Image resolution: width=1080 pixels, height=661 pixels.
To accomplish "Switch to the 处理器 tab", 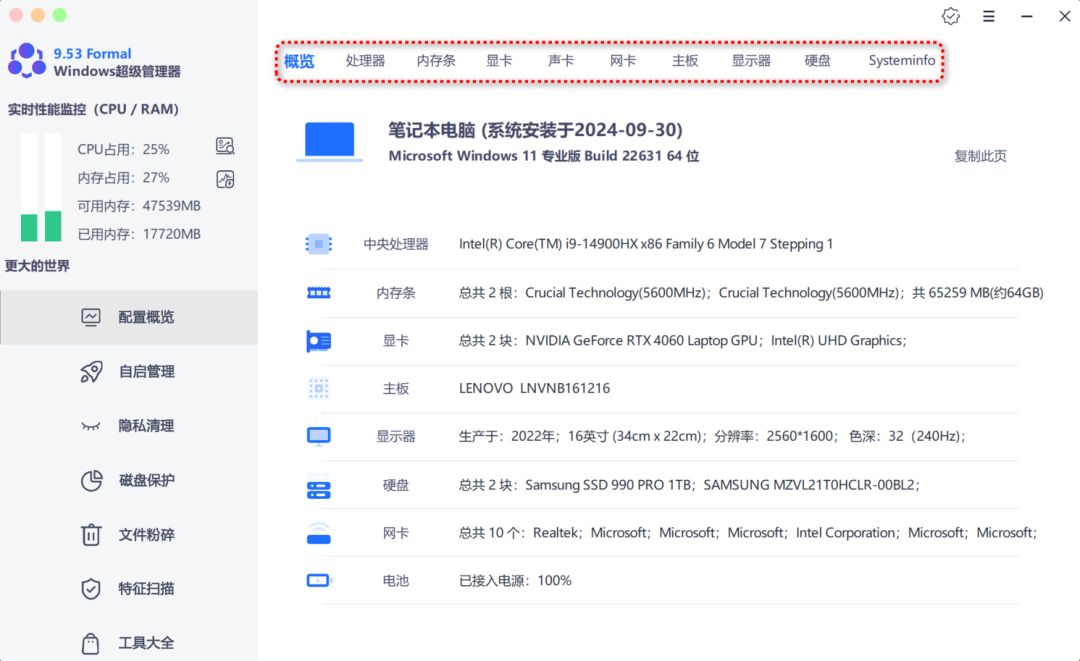I will click(x=365, y=61).
